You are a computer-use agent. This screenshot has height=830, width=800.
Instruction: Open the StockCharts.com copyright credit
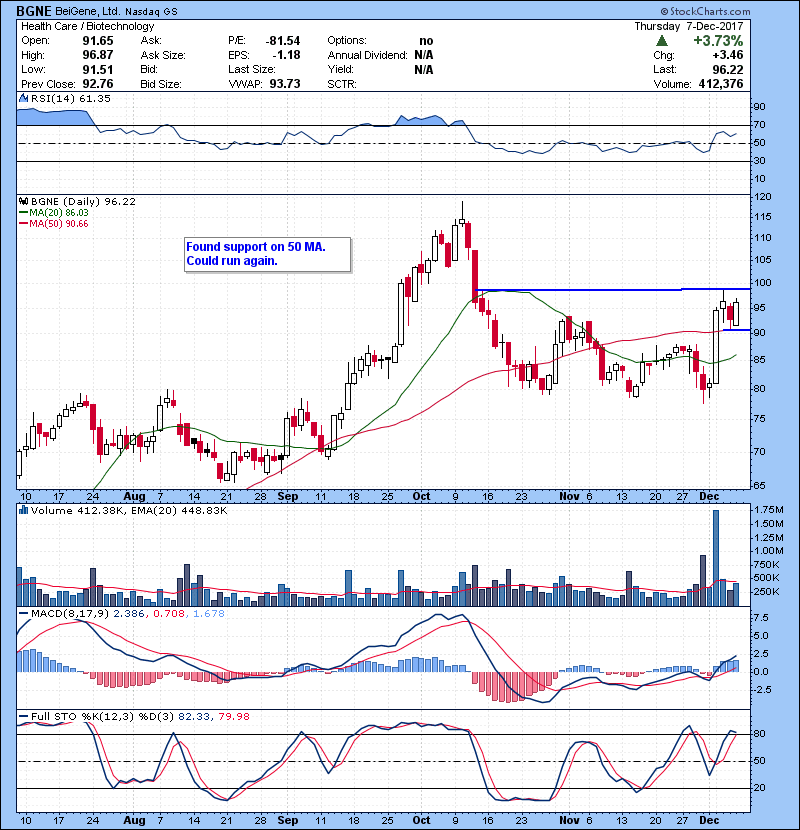[x=705, y=11]
